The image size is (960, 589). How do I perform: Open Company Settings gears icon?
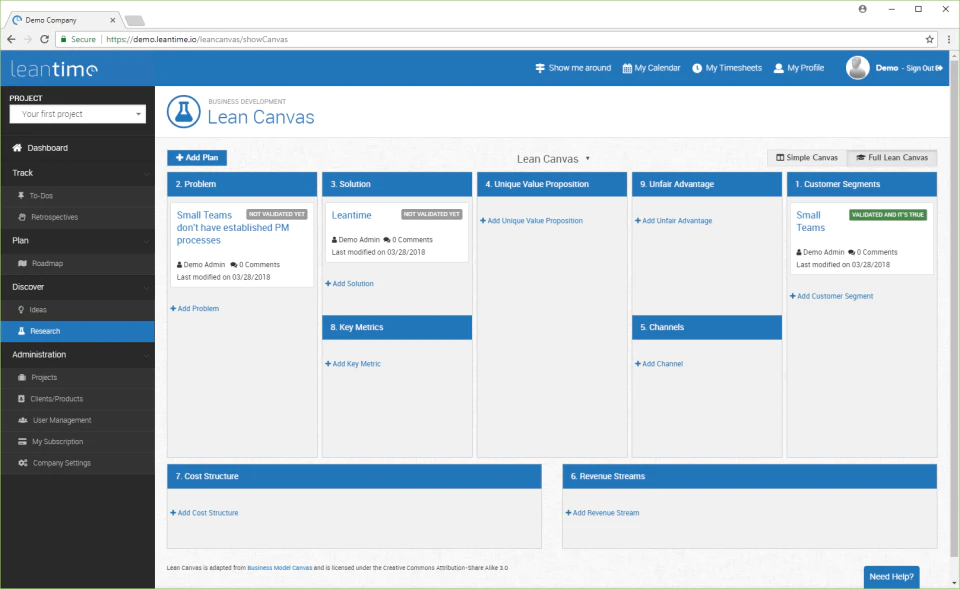coord(23,463)
